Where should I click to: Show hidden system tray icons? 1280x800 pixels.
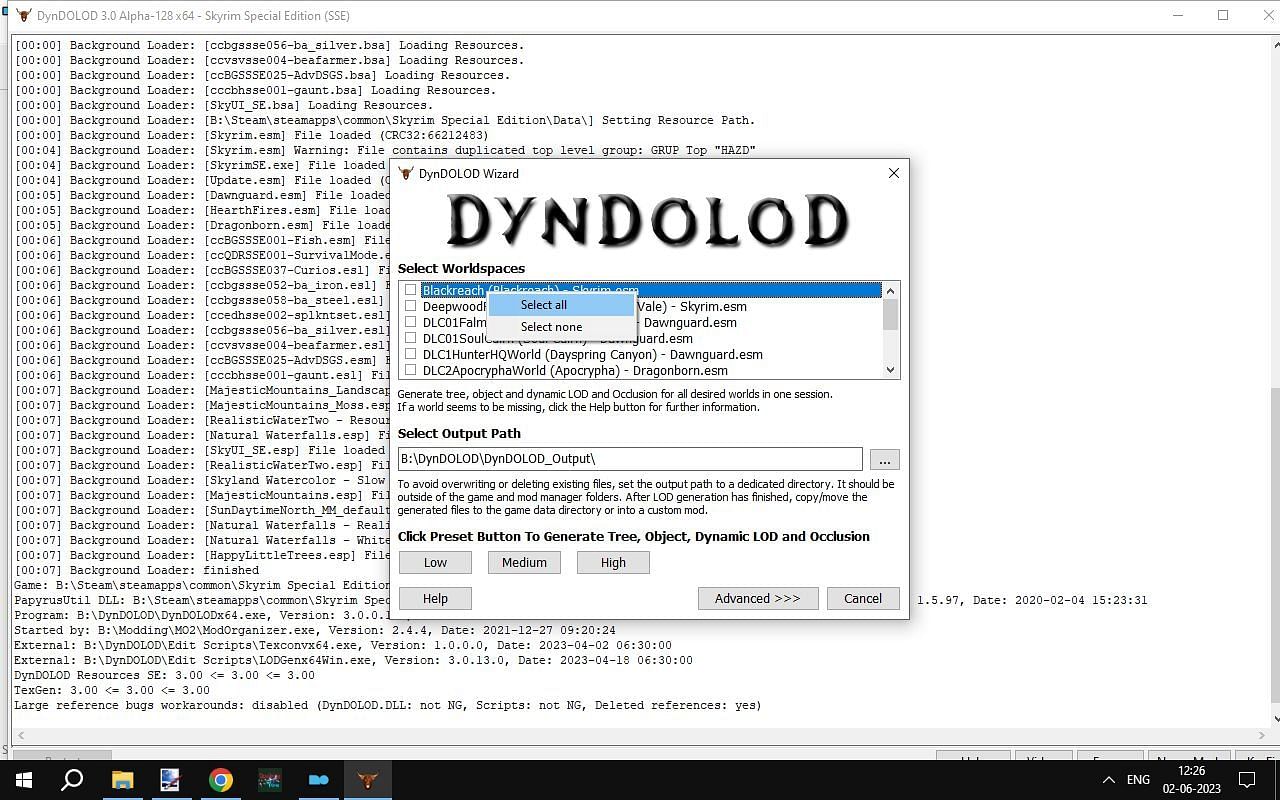pyautogui.click(x=1108, y=780)
